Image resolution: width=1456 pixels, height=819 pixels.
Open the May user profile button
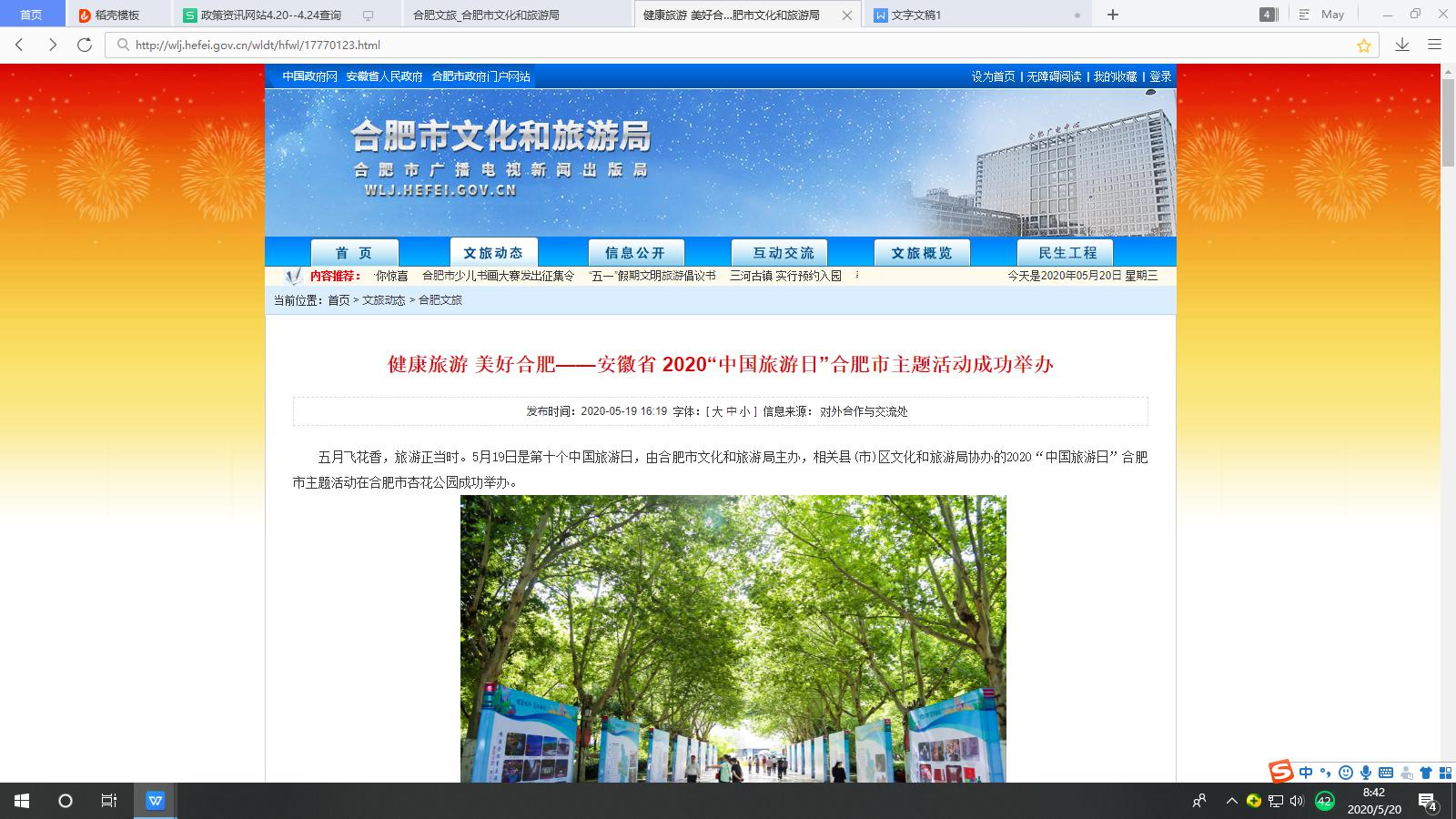1332,15
